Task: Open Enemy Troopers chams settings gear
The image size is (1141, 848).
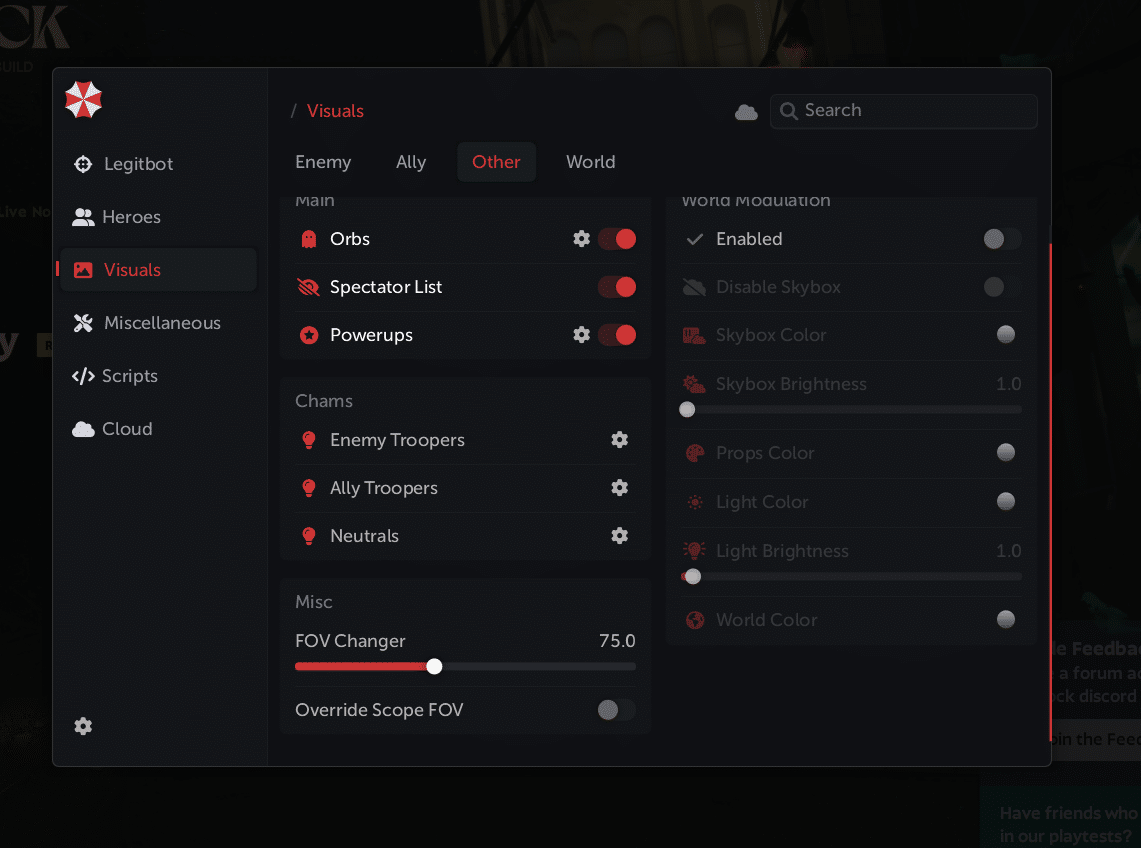Action: pyautogui.click(x=620, y=440)
